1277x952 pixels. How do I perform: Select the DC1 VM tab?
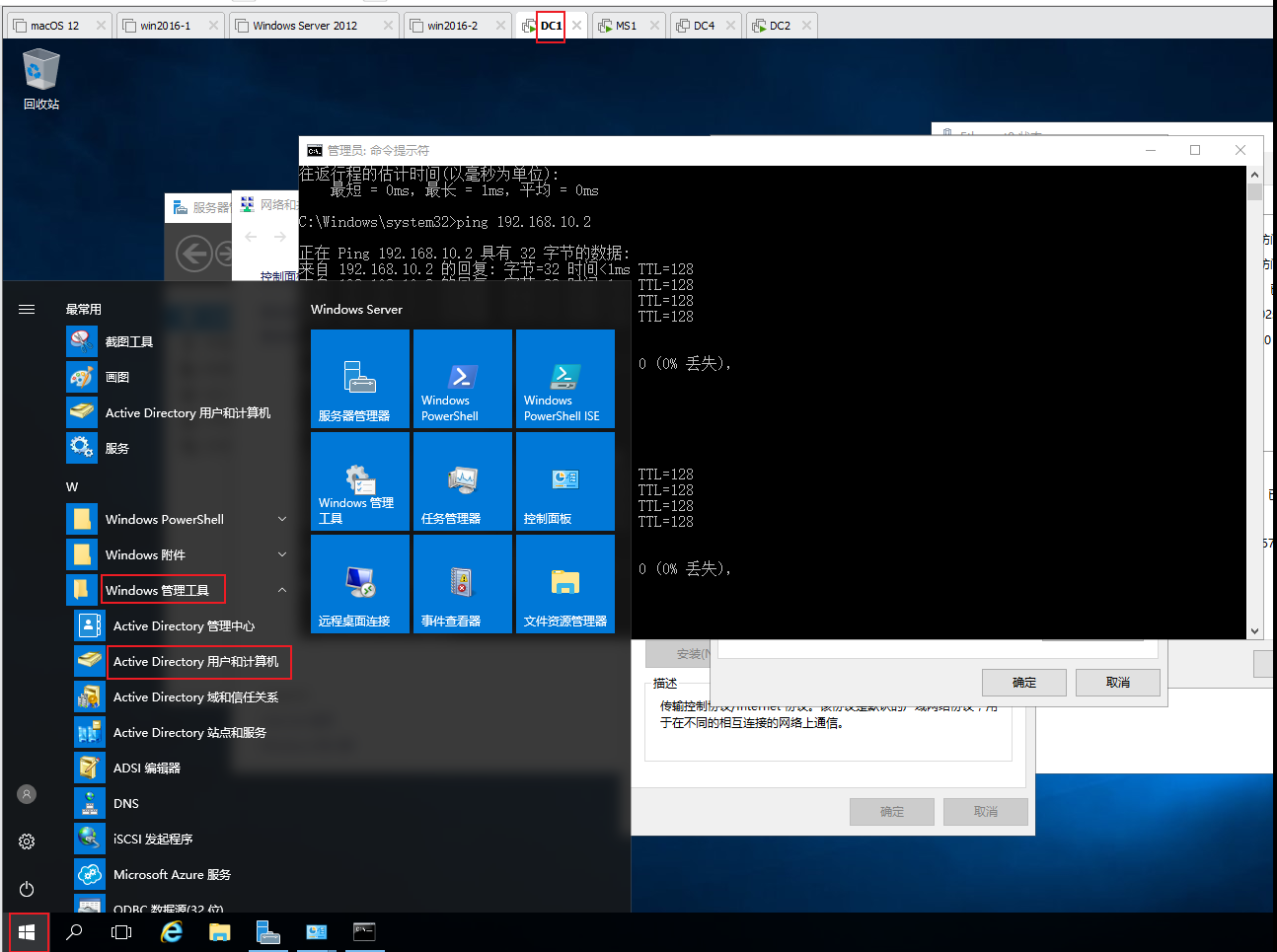coord(551,26)
